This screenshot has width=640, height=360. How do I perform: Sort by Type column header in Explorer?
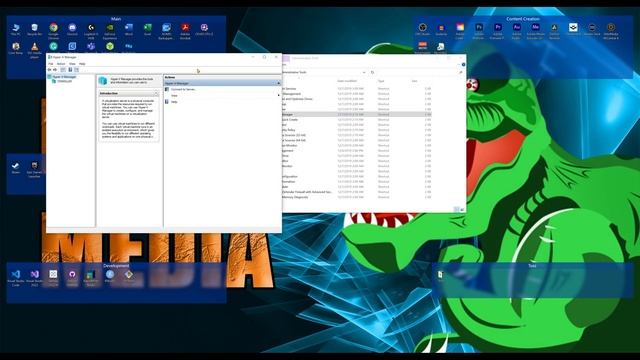coord(381,81)
